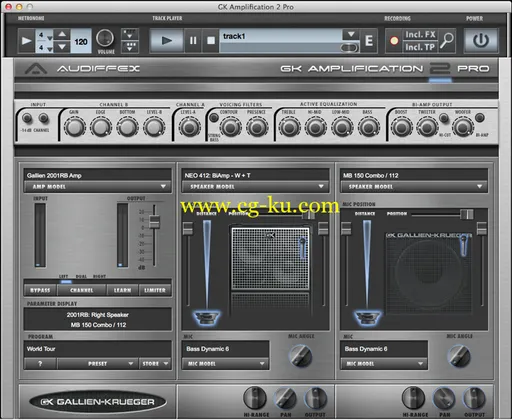Image resolution: width=512 pixels, height=420 pixels.
Task: Click the question mark help button
Action: point(40,364)
